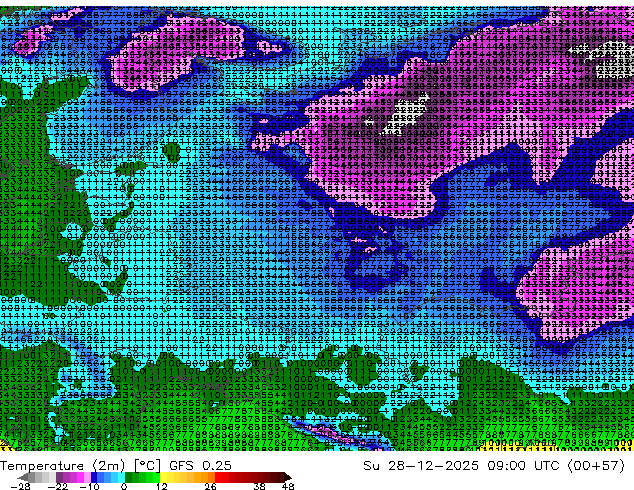Pick the dark blue legend swatch above -10
This screenshot has height=490, width=634.
click(x=94, y=477)
